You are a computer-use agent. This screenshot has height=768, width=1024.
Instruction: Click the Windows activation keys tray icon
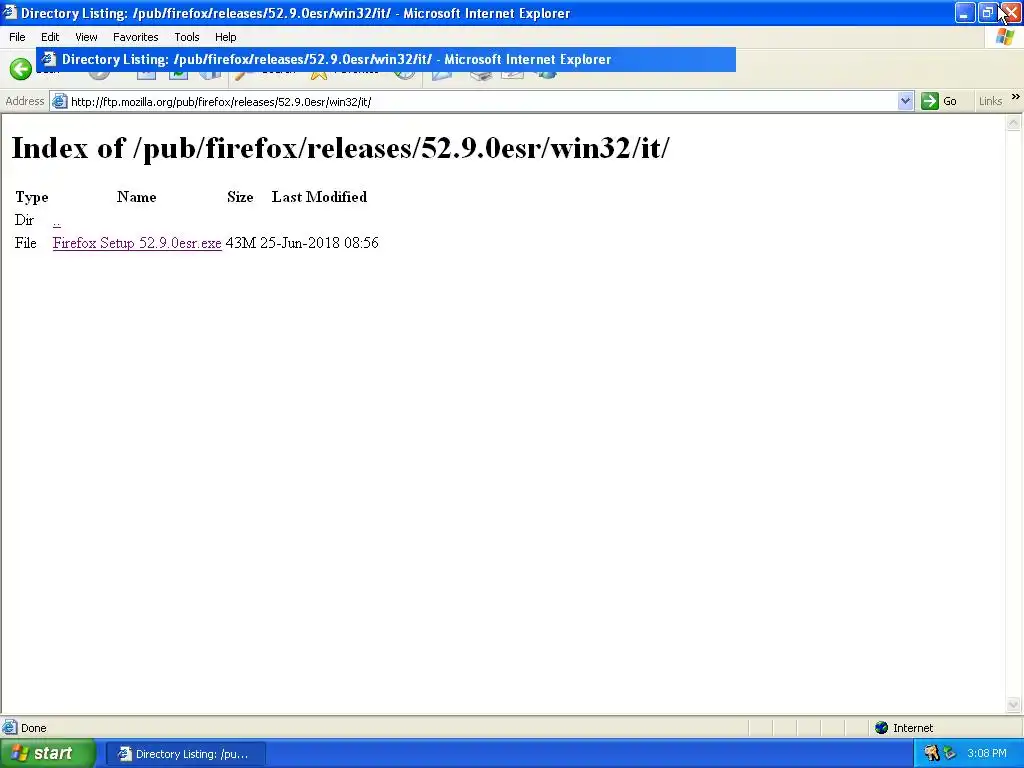(931, 753)
